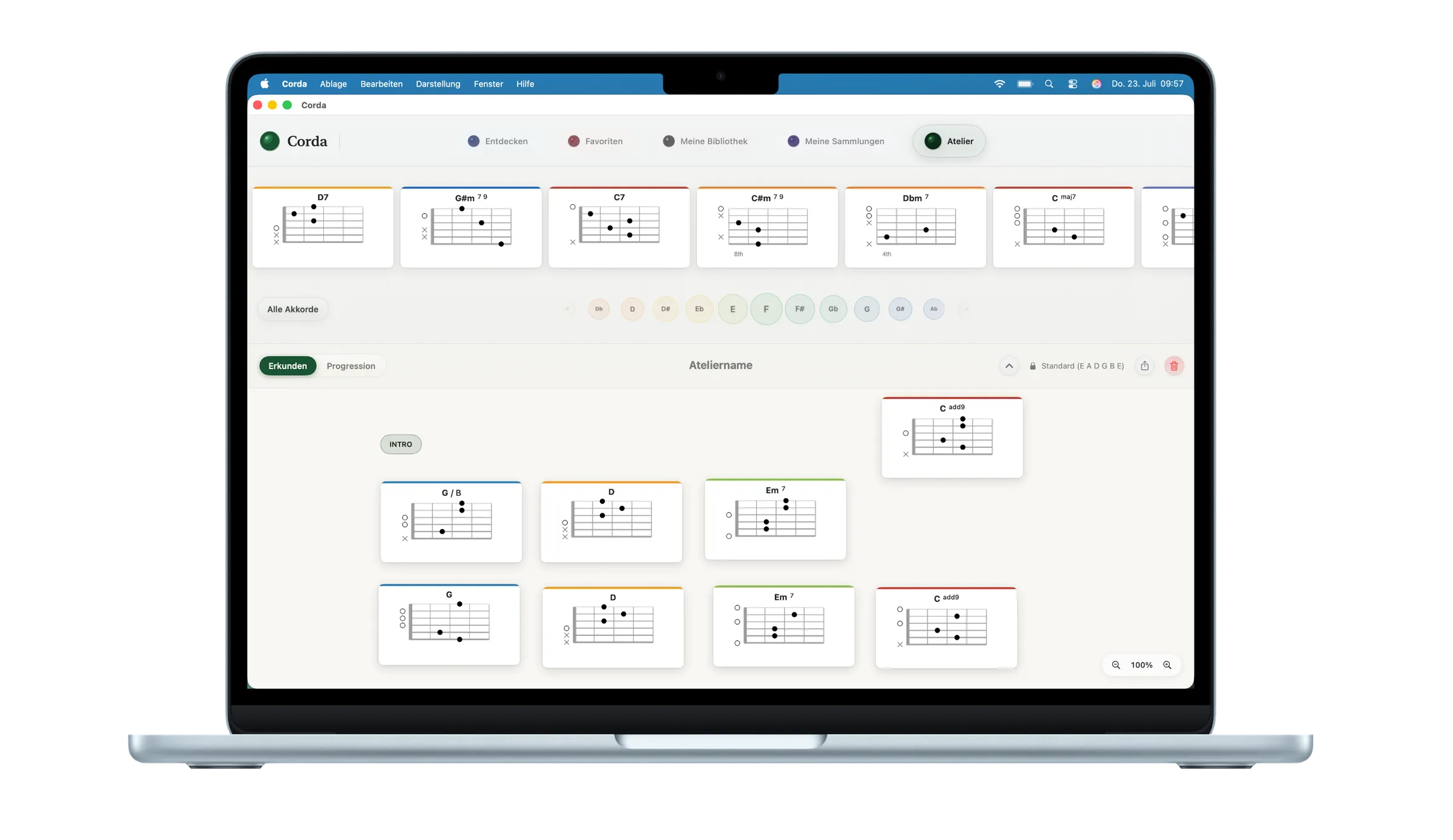Viewport: 1453px width, 840px height.
Task: Switch to Progression mode
Action: (351, 366)
